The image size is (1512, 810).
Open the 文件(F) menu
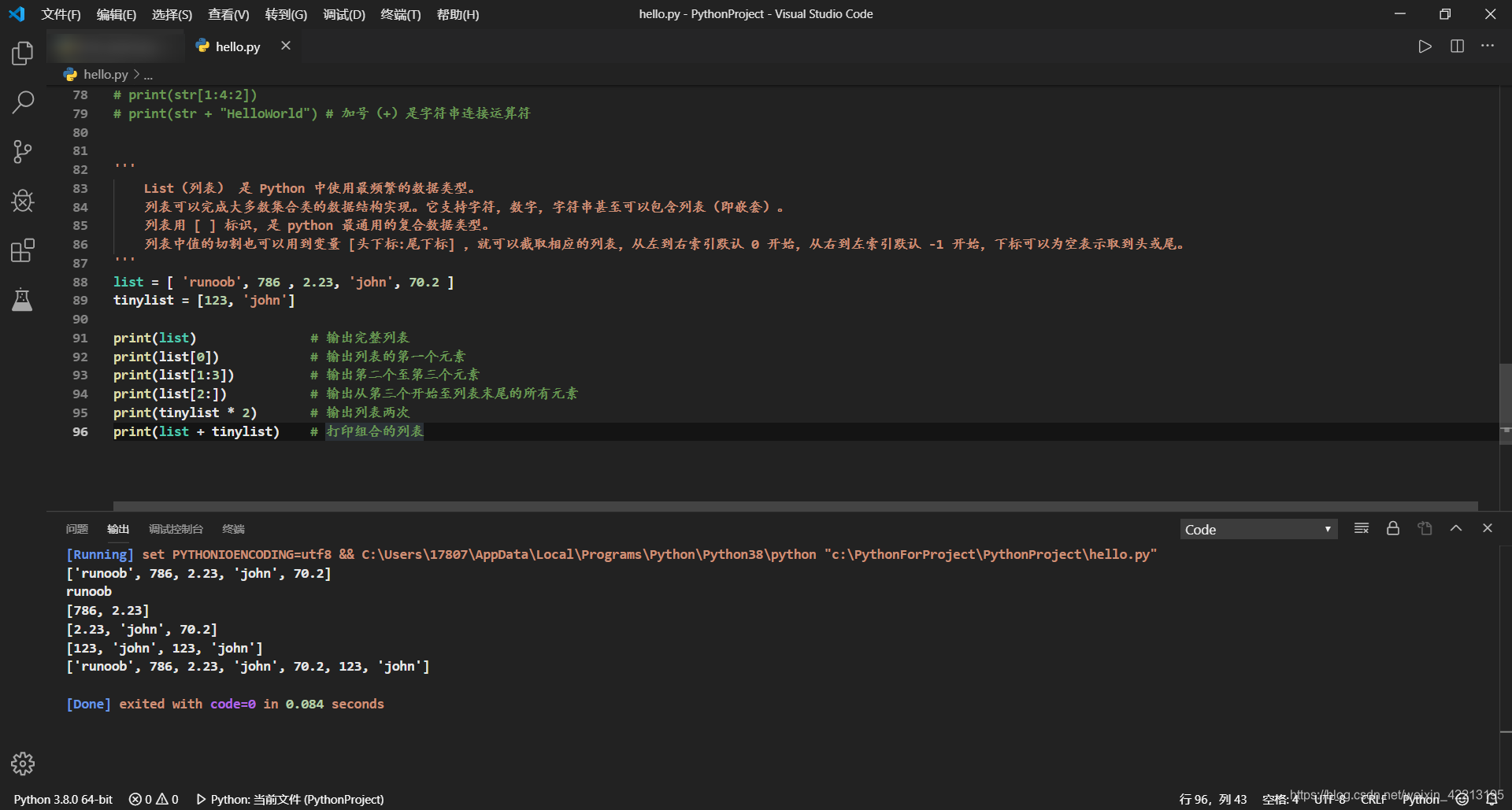61,14
